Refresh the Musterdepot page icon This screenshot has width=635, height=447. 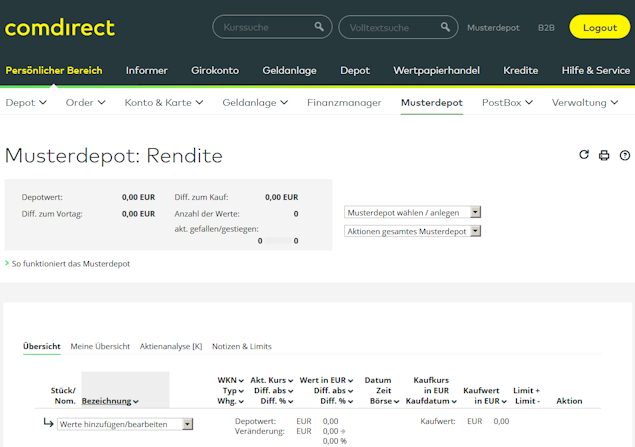[584, 155]
